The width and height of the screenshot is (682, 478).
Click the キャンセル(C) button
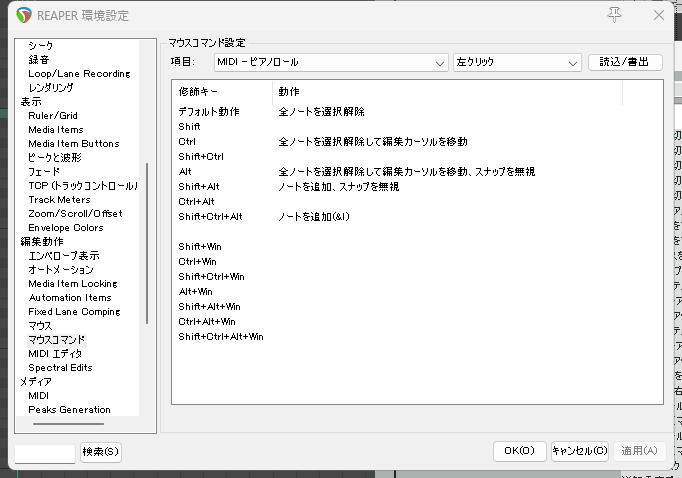(580, 451)
